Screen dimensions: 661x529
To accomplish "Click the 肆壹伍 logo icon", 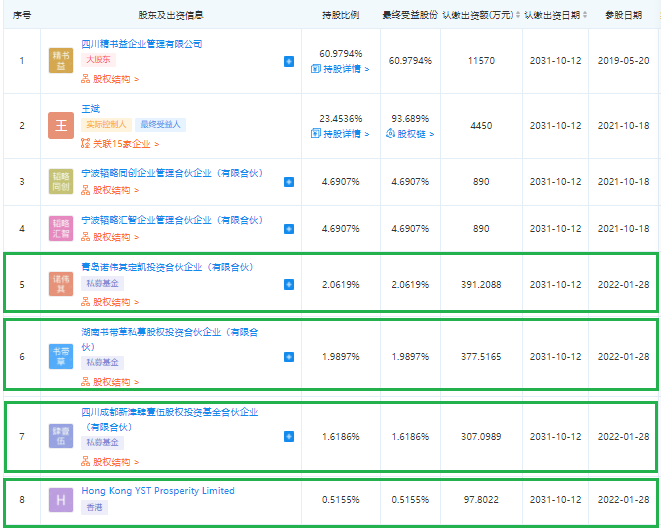I will (x=61, y=436).
